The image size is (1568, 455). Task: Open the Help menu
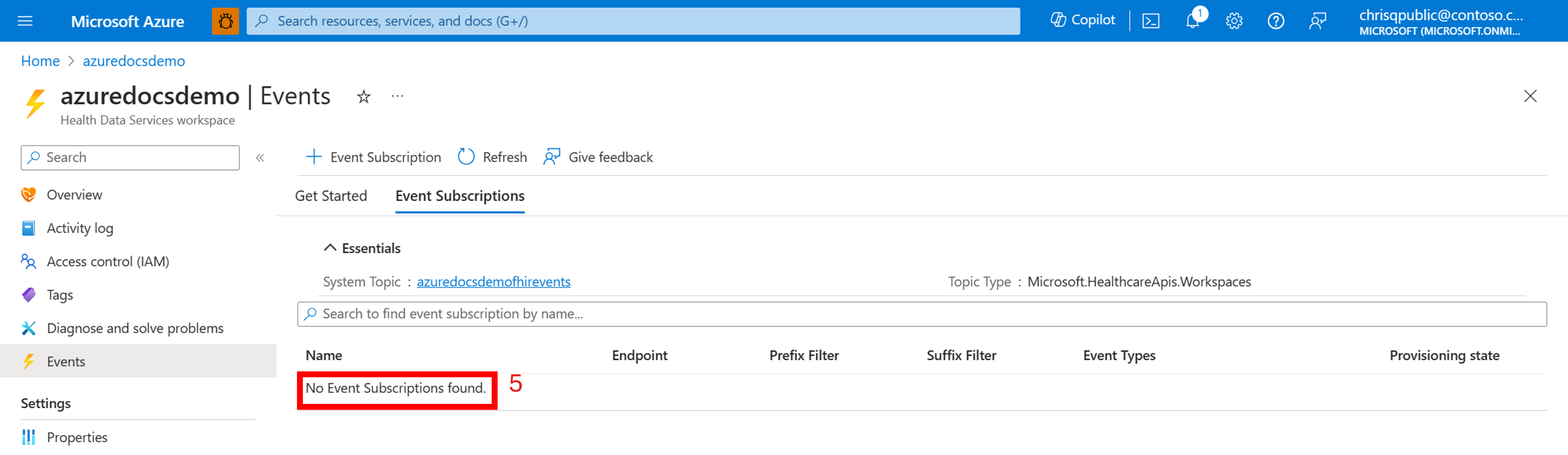click(x=1277, y=20)
